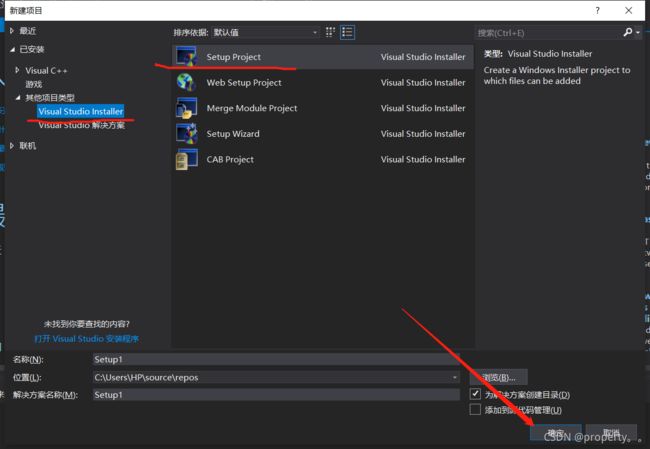Toggle 为解决方案创建目录 checkbox

(x=476, y=394)
